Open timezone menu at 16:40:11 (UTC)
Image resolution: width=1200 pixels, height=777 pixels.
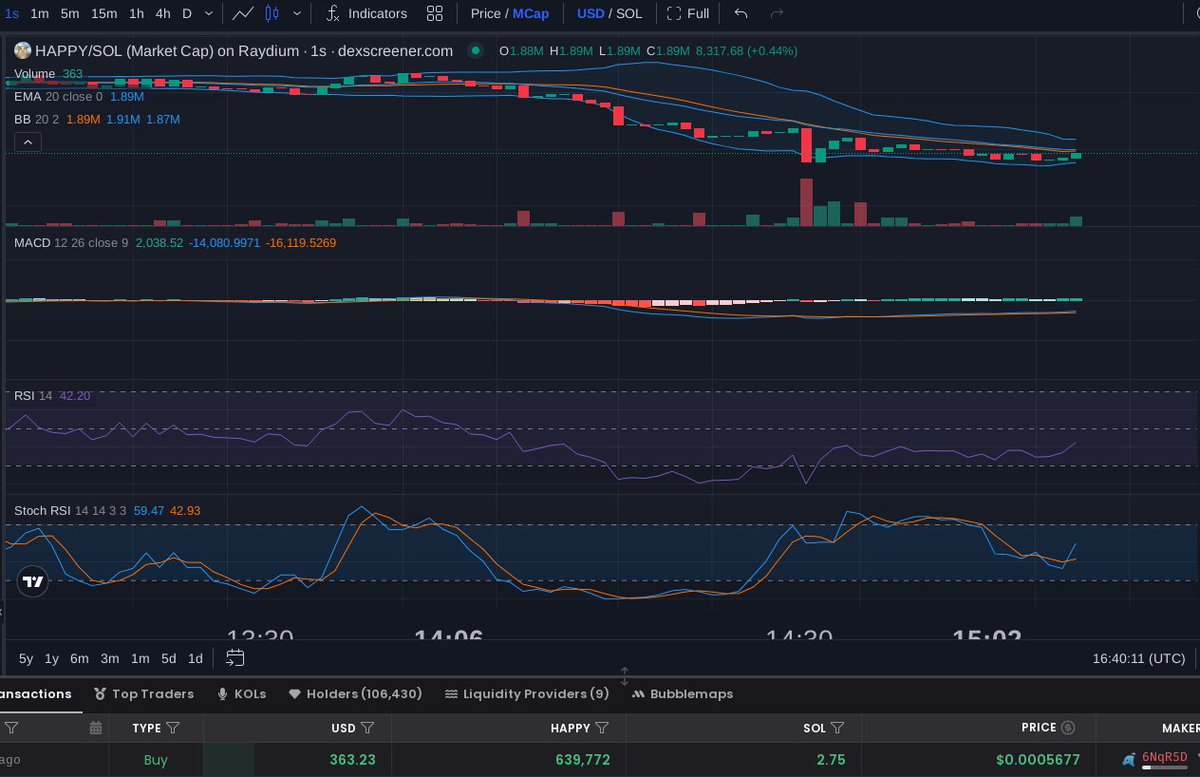point(1138,658)
